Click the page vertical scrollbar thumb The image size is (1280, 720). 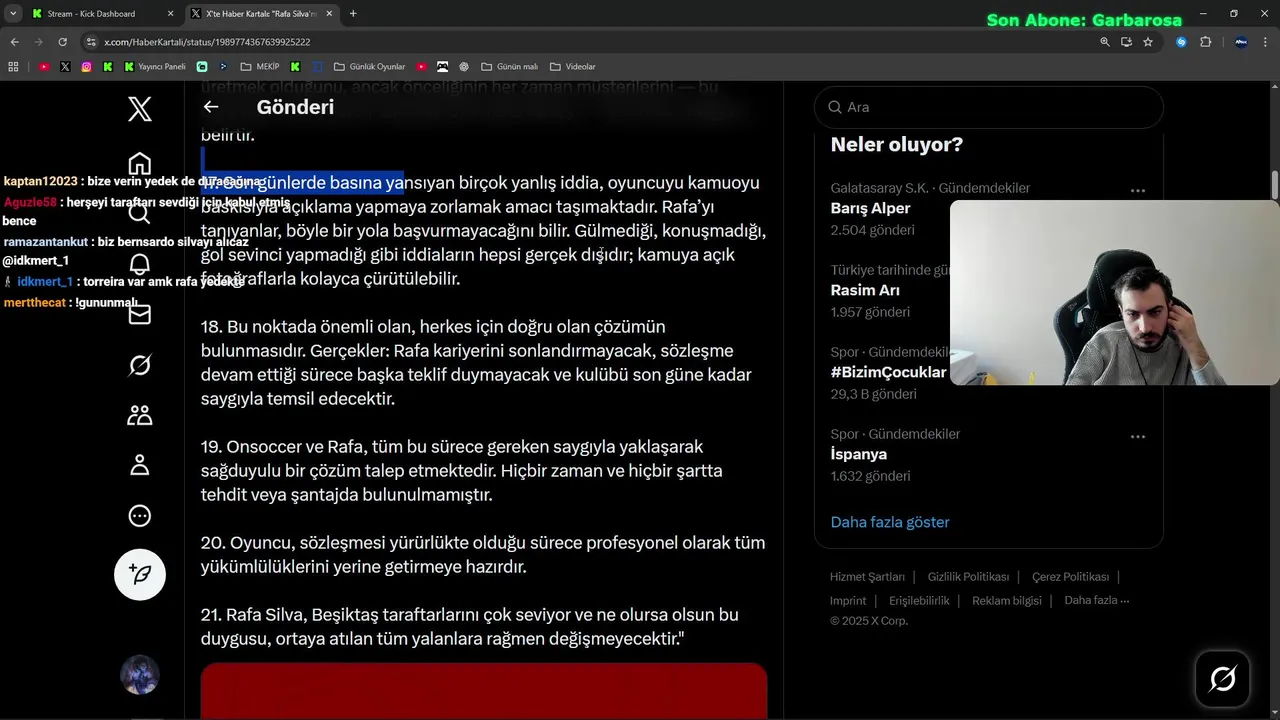click(1274, 185)
